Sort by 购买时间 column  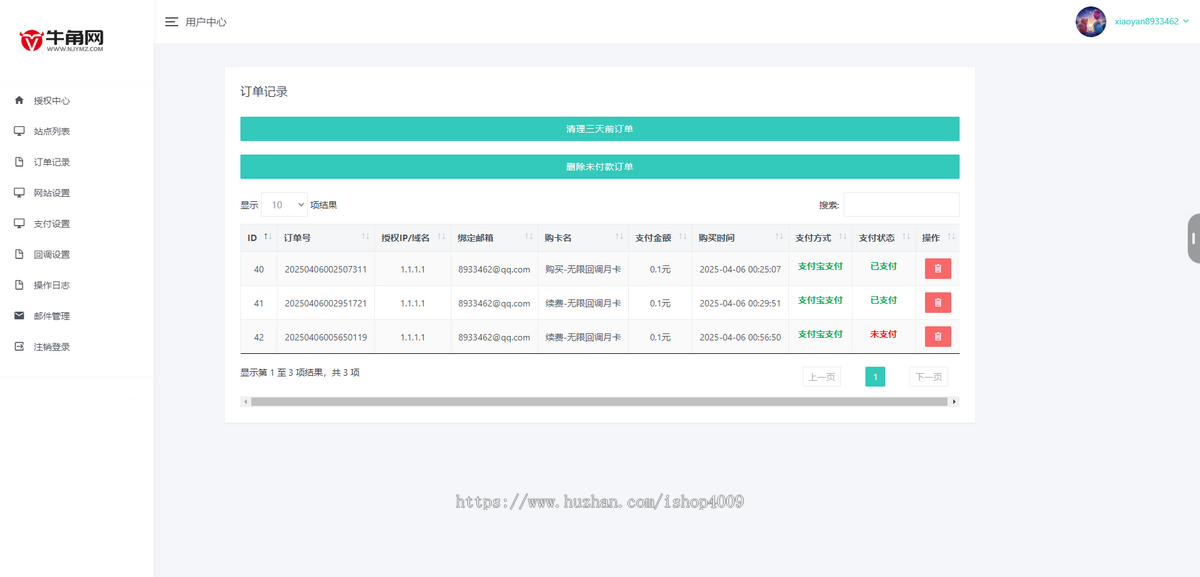(740, 238)
